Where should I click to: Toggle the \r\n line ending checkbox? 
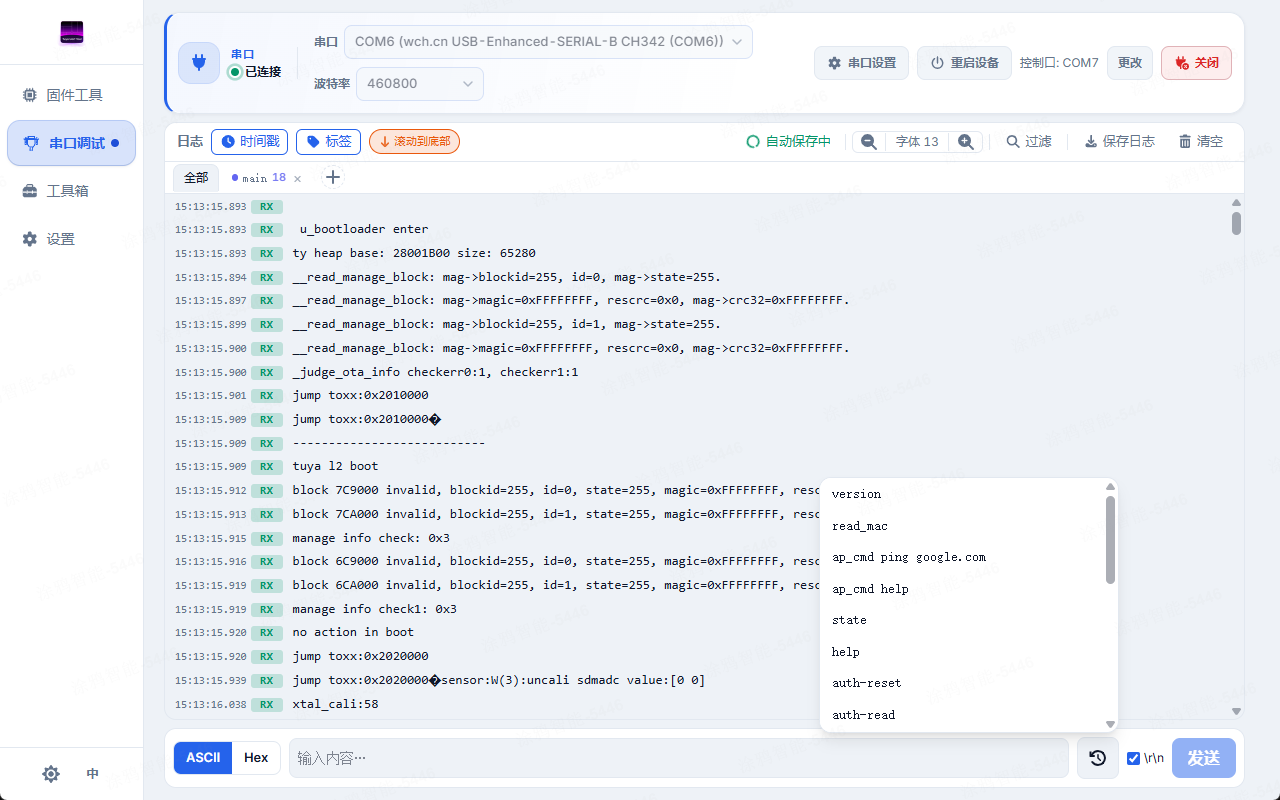[x=1133, y=758]
